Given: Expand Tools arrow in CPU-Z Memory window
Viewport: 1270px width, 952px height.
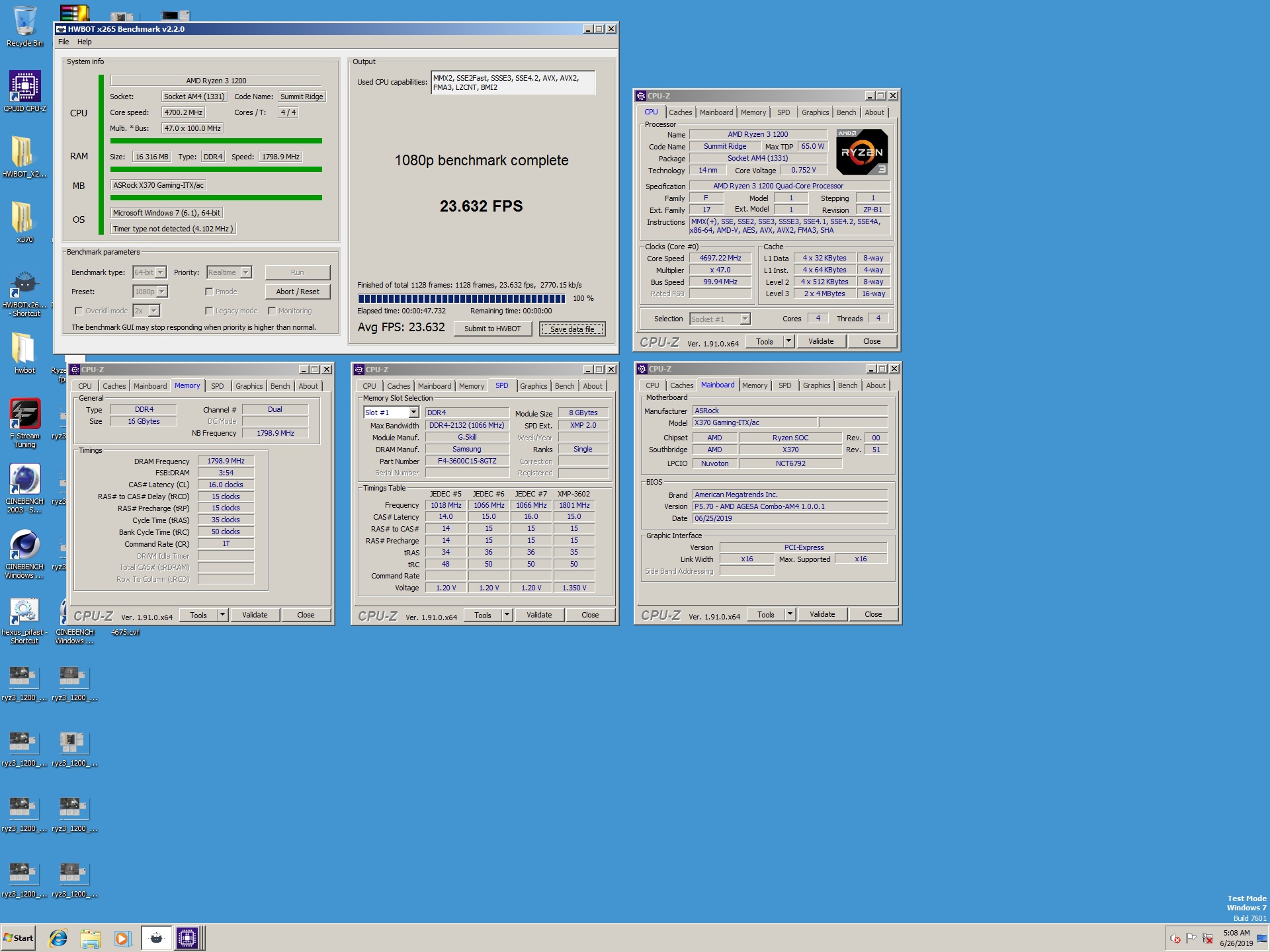Looking at the screenshot, I should point(222,615).
